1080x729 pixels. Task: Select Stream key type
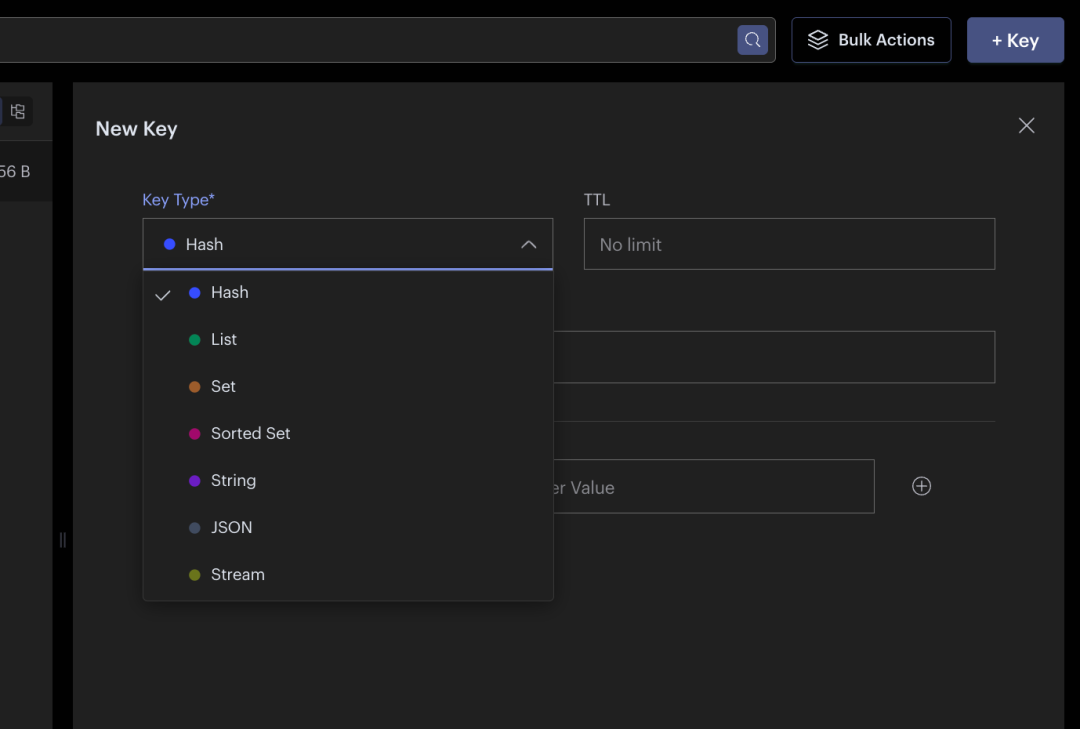pos(347,574)
